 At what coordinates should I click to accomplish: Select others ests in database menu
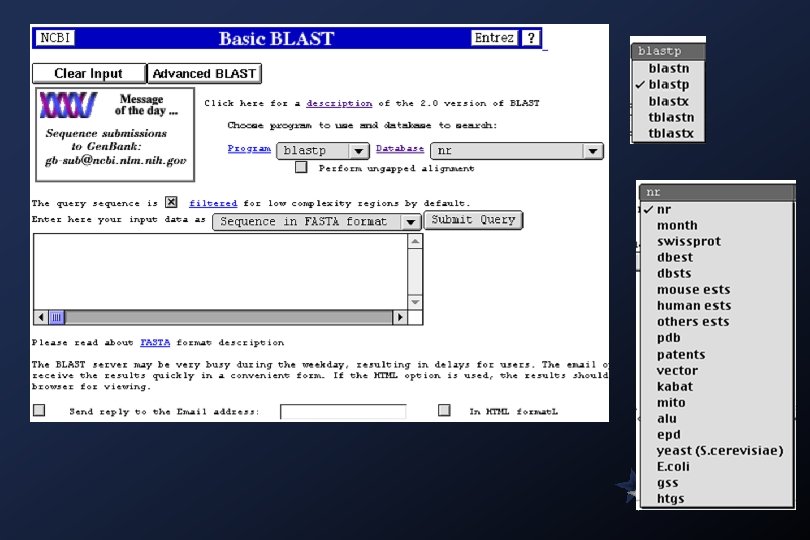click(716, 321)
